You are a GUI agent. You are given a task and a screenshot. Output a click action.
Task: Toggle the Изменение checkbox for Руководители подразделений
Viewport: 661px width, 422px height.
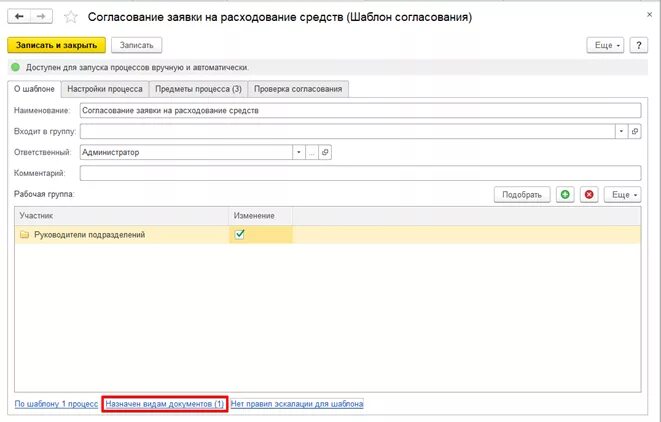pos(239,234)
